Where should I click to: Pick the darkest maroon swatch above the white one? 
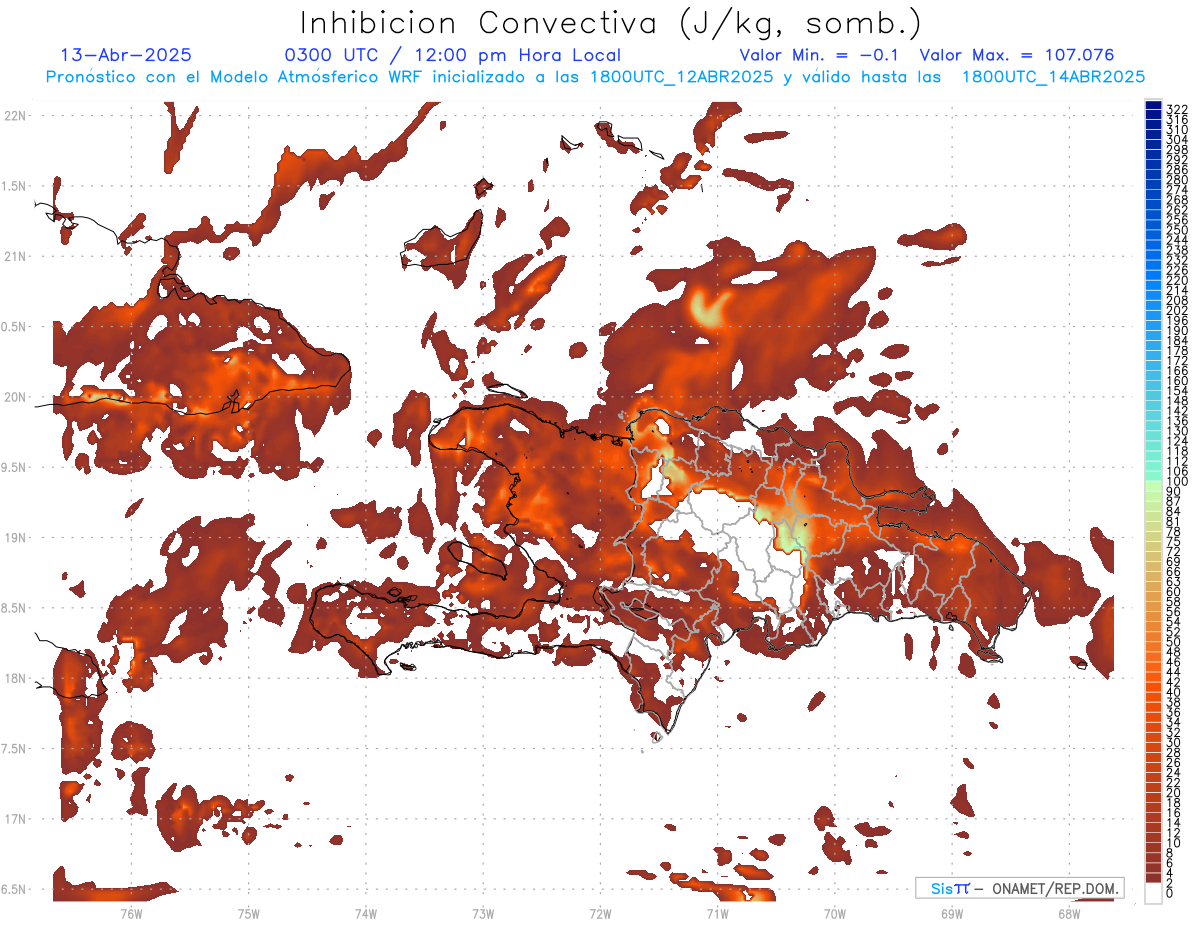1153,877
